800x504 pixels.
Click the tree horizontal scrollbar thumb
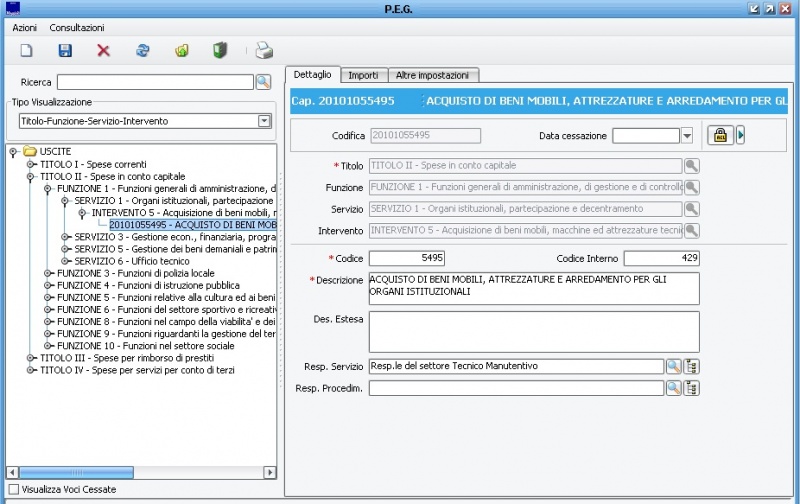pyautogui.click(x=77, y=472)
